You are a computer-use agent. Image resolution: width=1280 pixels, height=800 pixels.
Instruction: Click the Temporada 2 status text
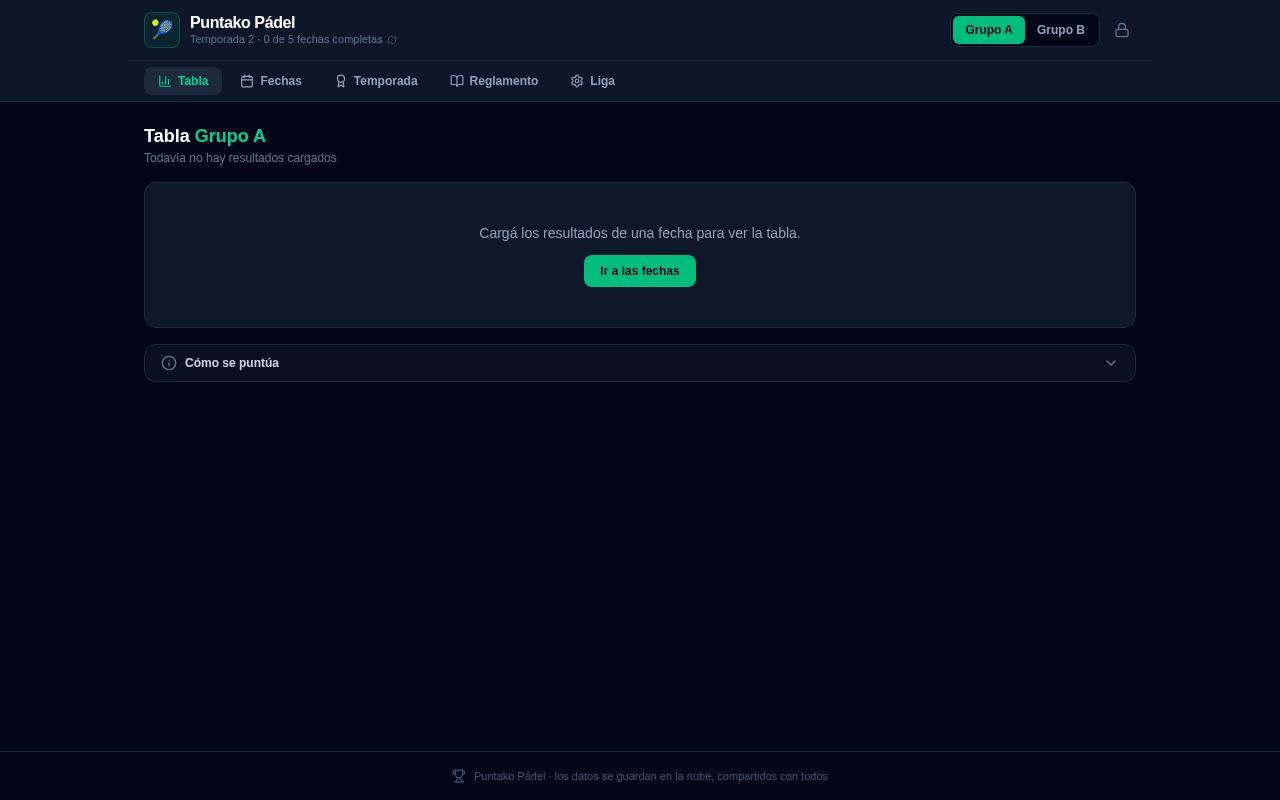pyautogui.click(x=286, y=40)
